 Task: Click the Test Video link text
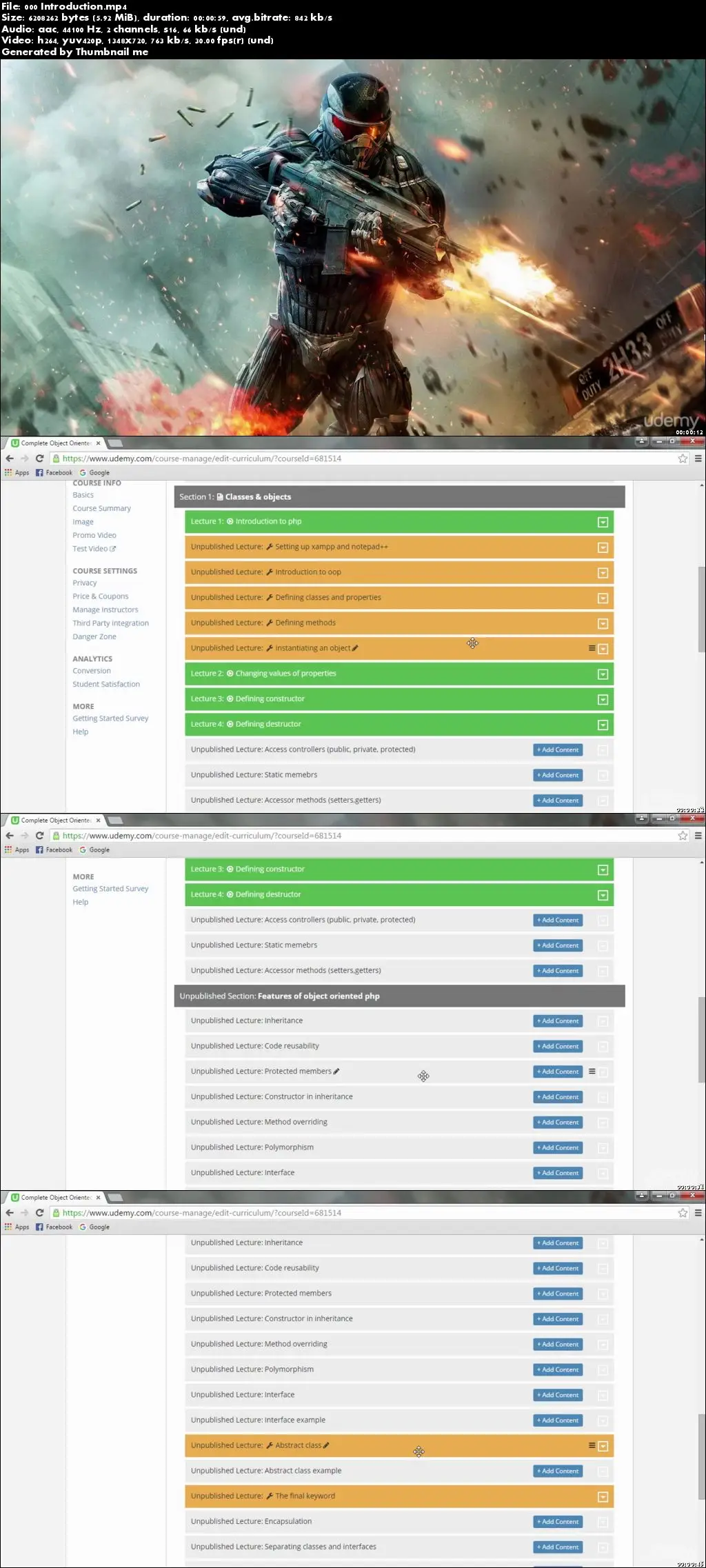tap(90, 549)
